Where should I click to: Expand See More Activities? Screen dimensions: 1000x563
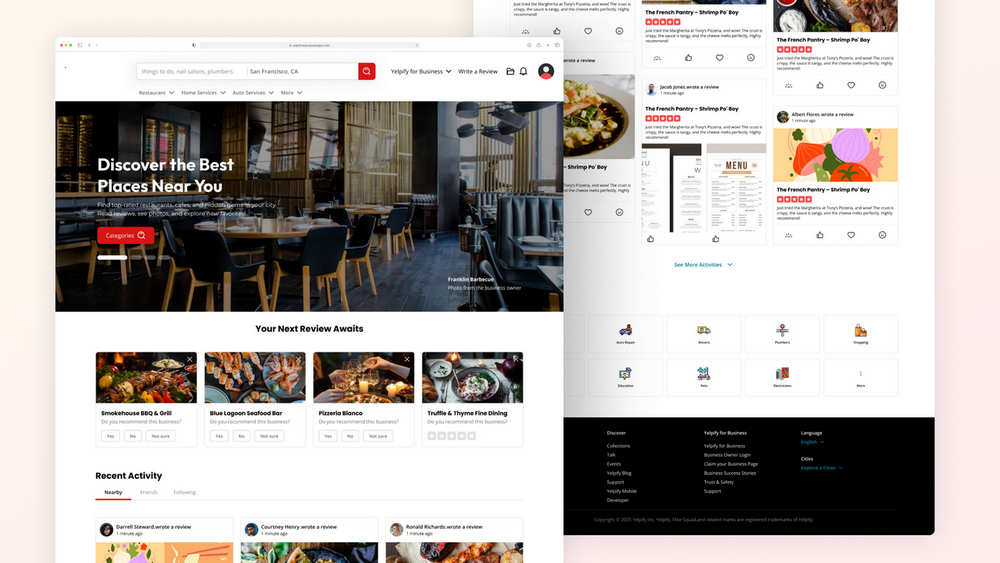click(x=703, y=265)
